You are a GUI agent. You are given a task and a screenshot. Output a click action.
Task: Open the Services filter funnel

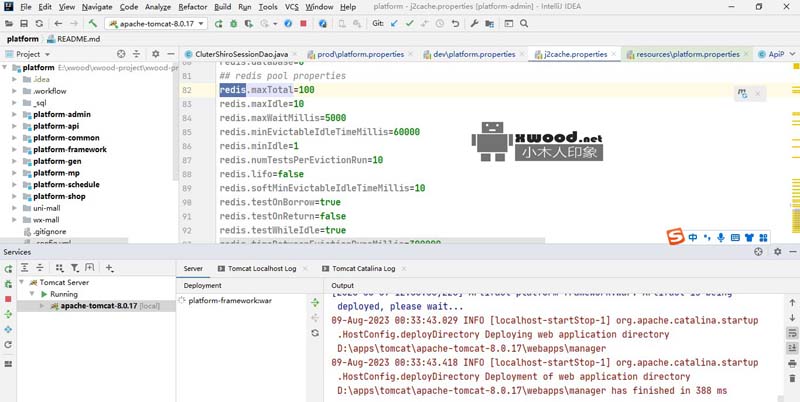tap(74, 268)
